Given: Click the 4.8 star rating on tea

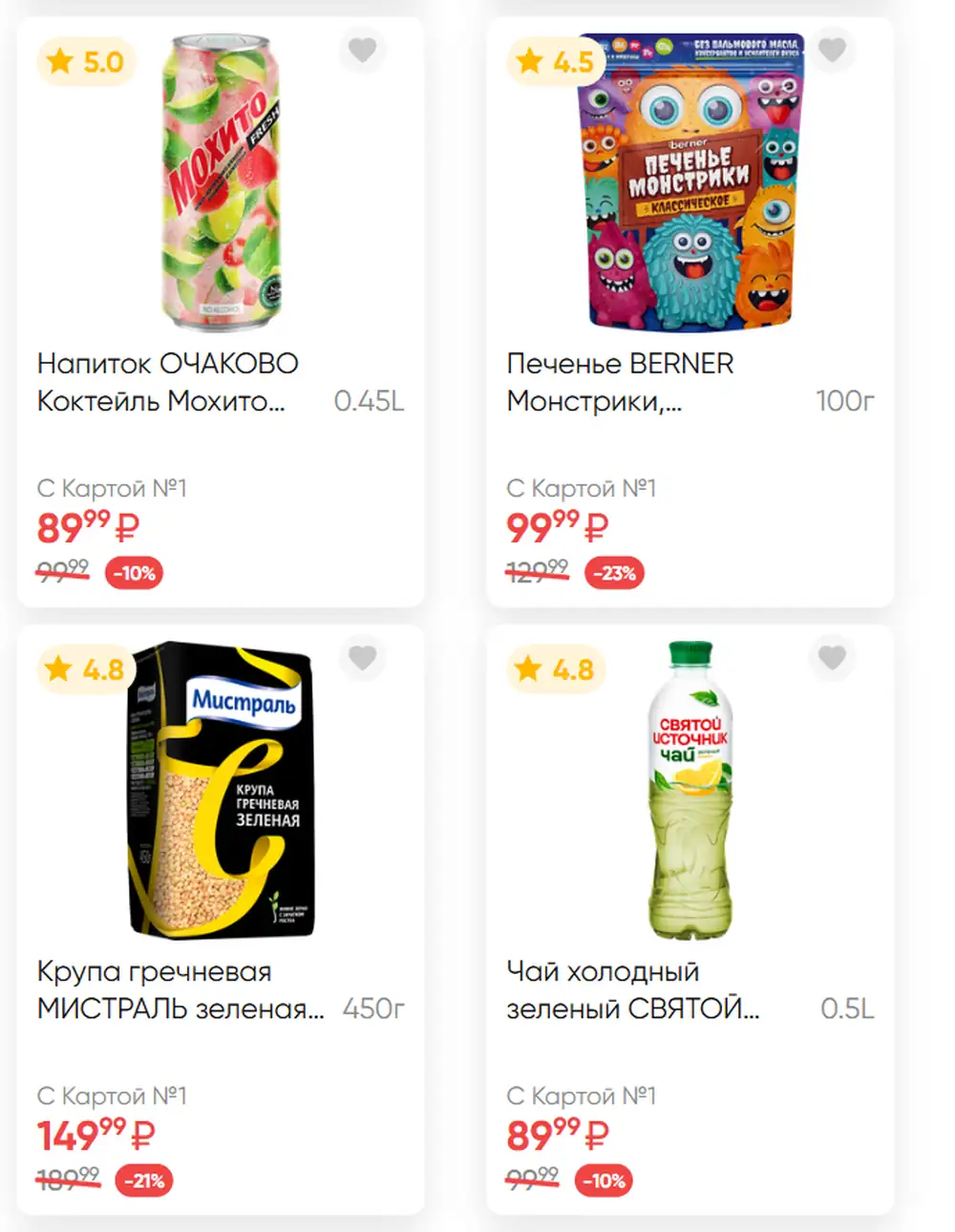Looking at the screenshot, I should tap(556, 669).
